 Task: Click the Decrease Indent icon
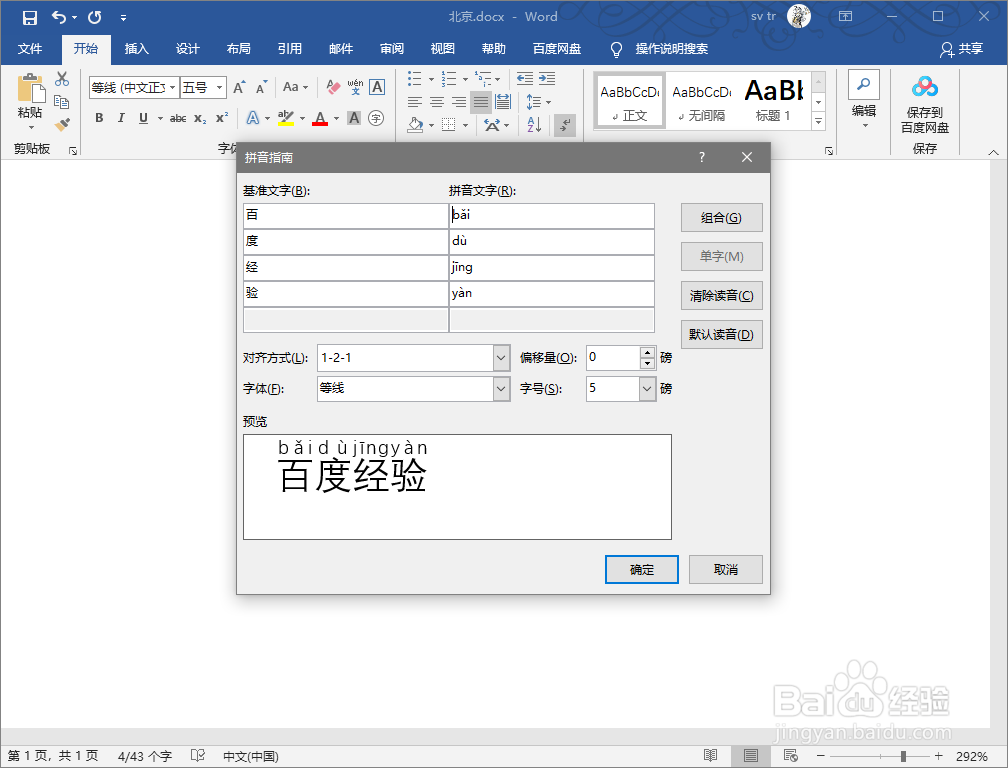tap(525, 78)
